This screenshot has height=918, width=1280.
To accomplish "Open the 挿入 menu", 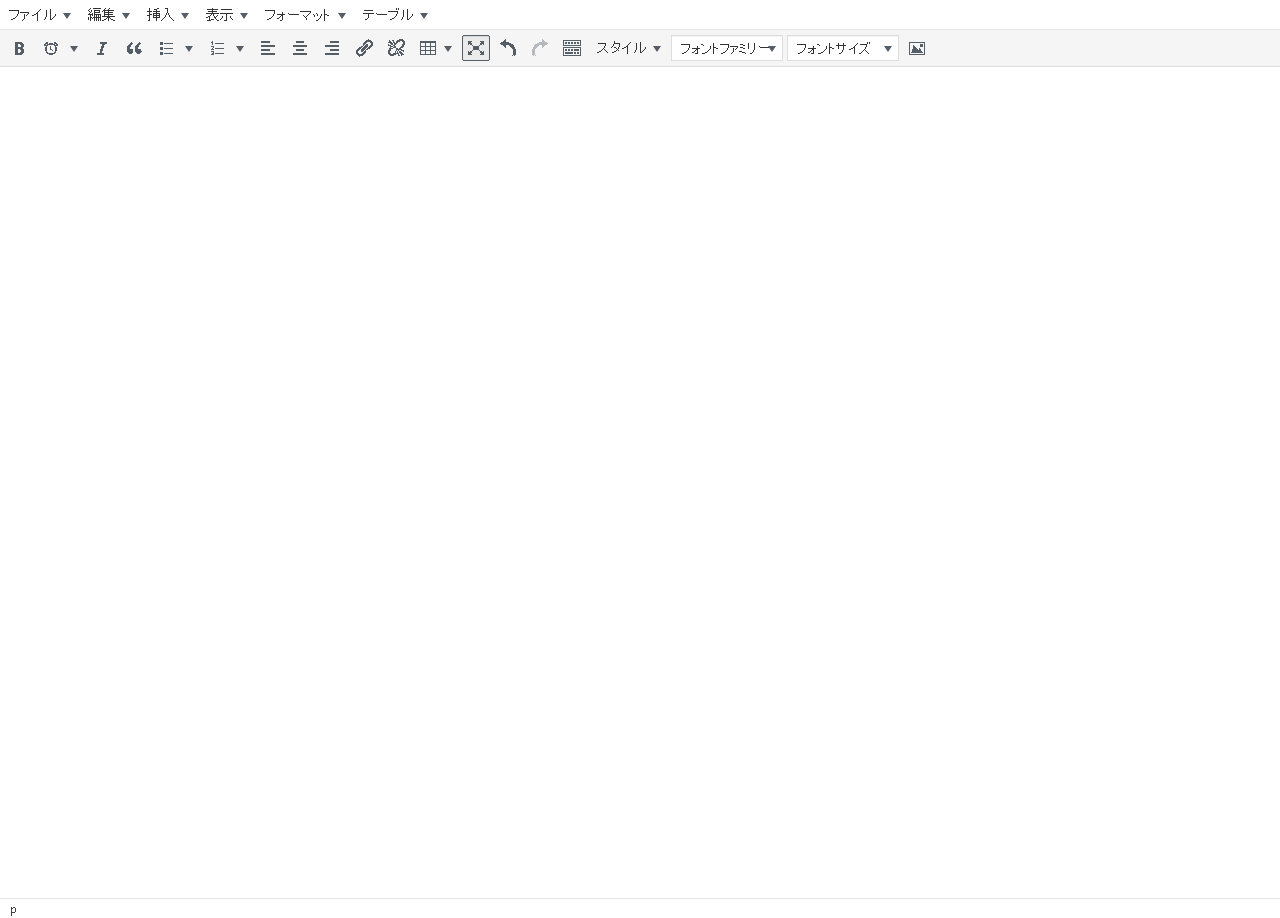I will click(x=168, y=15).
